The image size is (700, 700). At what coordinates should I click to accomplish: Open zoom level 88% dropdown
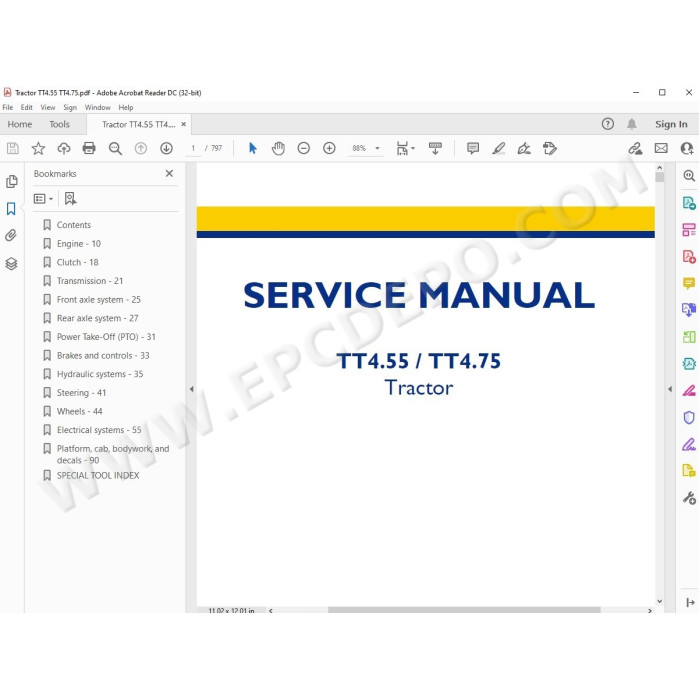(x=377, y=148)
